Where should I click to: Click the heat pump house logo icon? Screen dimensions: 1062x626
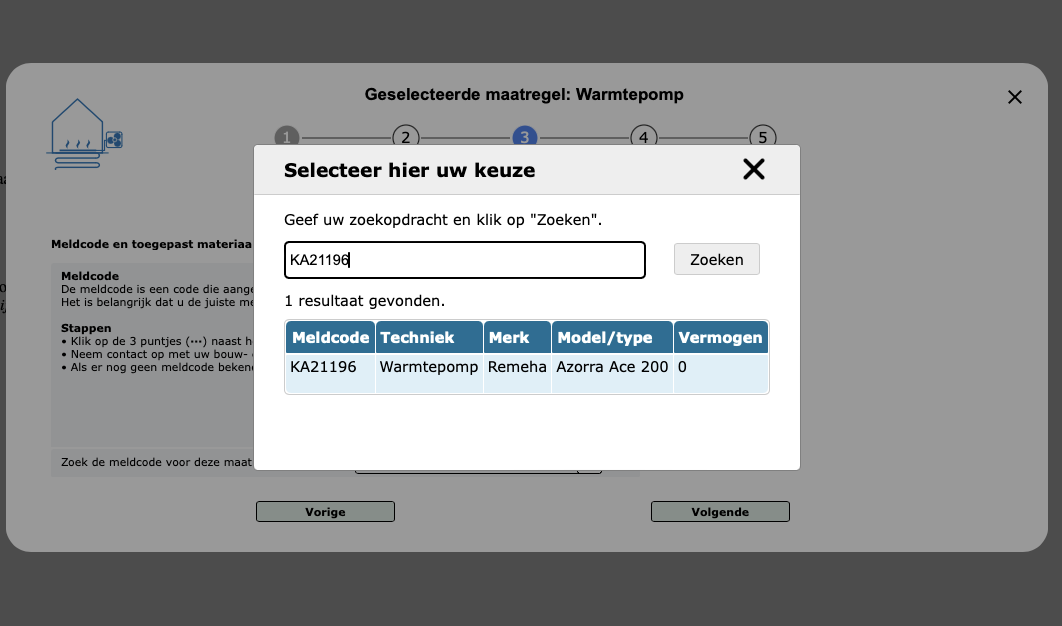click(x=85, y=133)
